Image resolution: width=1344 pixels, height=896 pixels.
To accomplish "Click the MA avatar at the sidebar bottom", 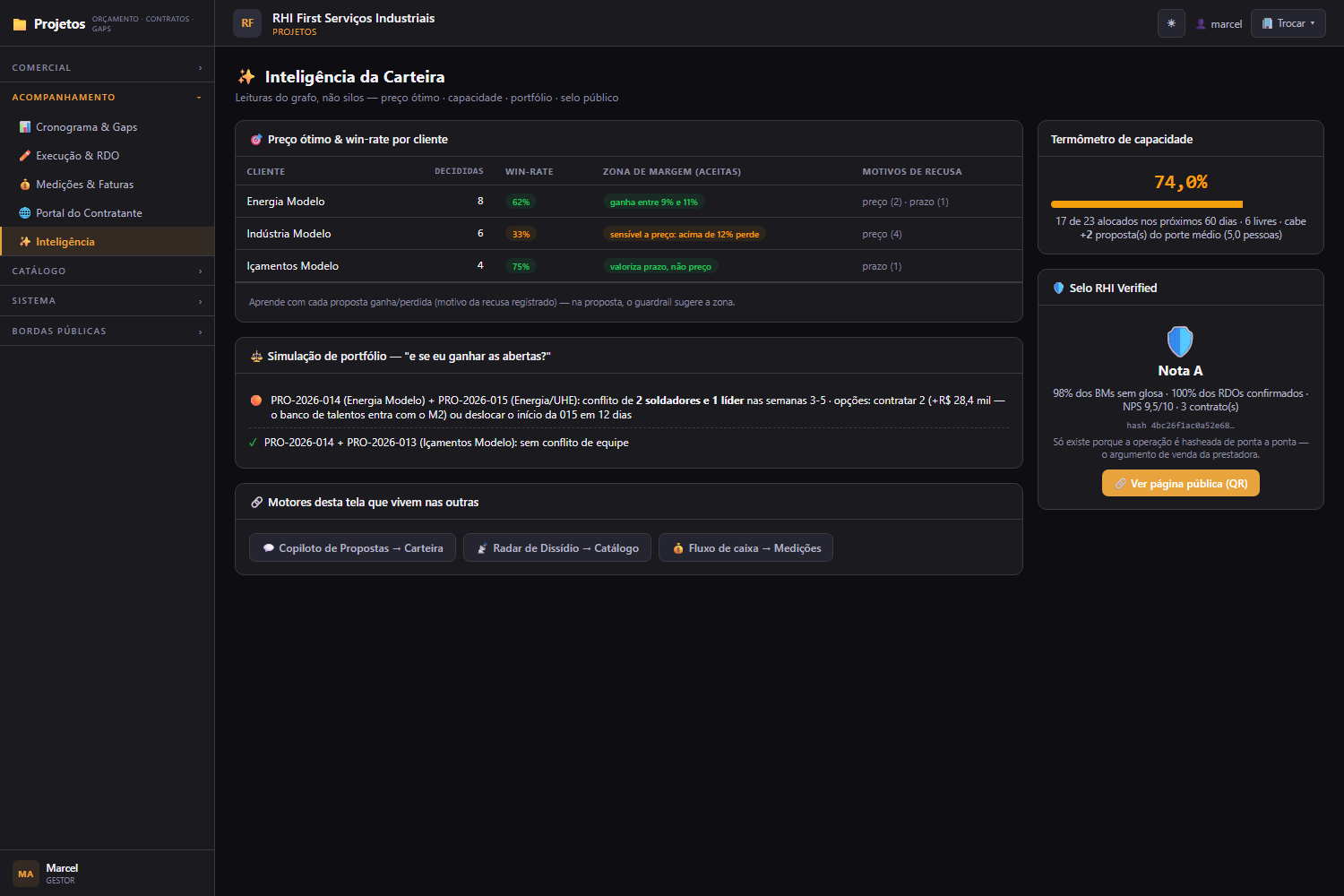I will 26,874.
